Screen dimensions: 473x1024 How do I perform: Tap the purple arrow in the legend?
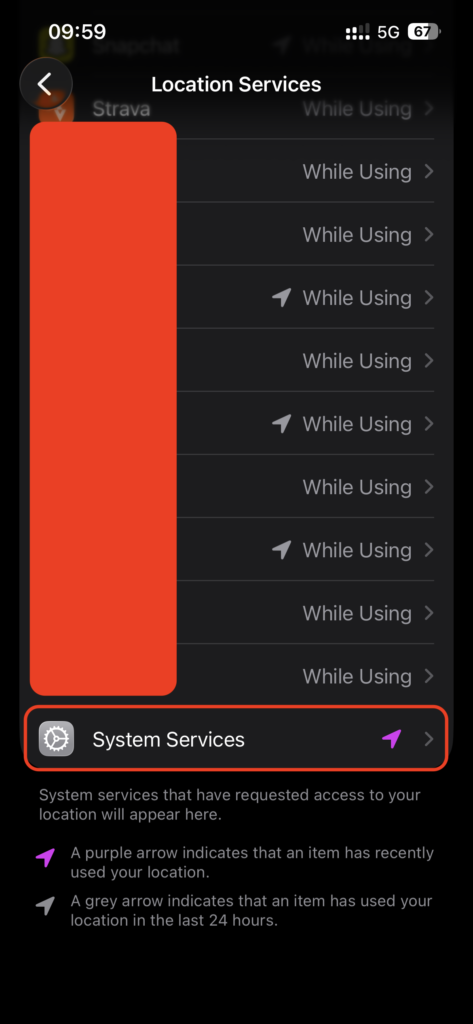coord(45,857)
